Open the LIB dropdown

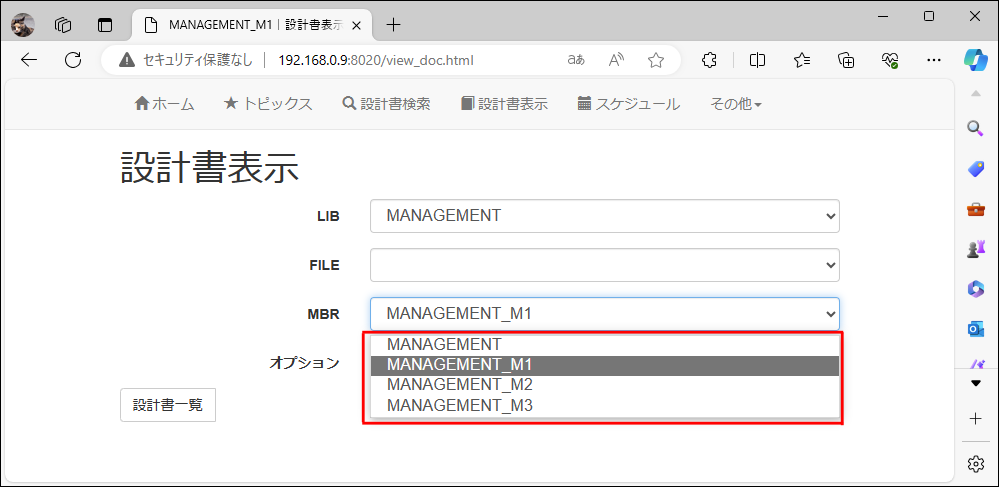(x=605, y=216)
